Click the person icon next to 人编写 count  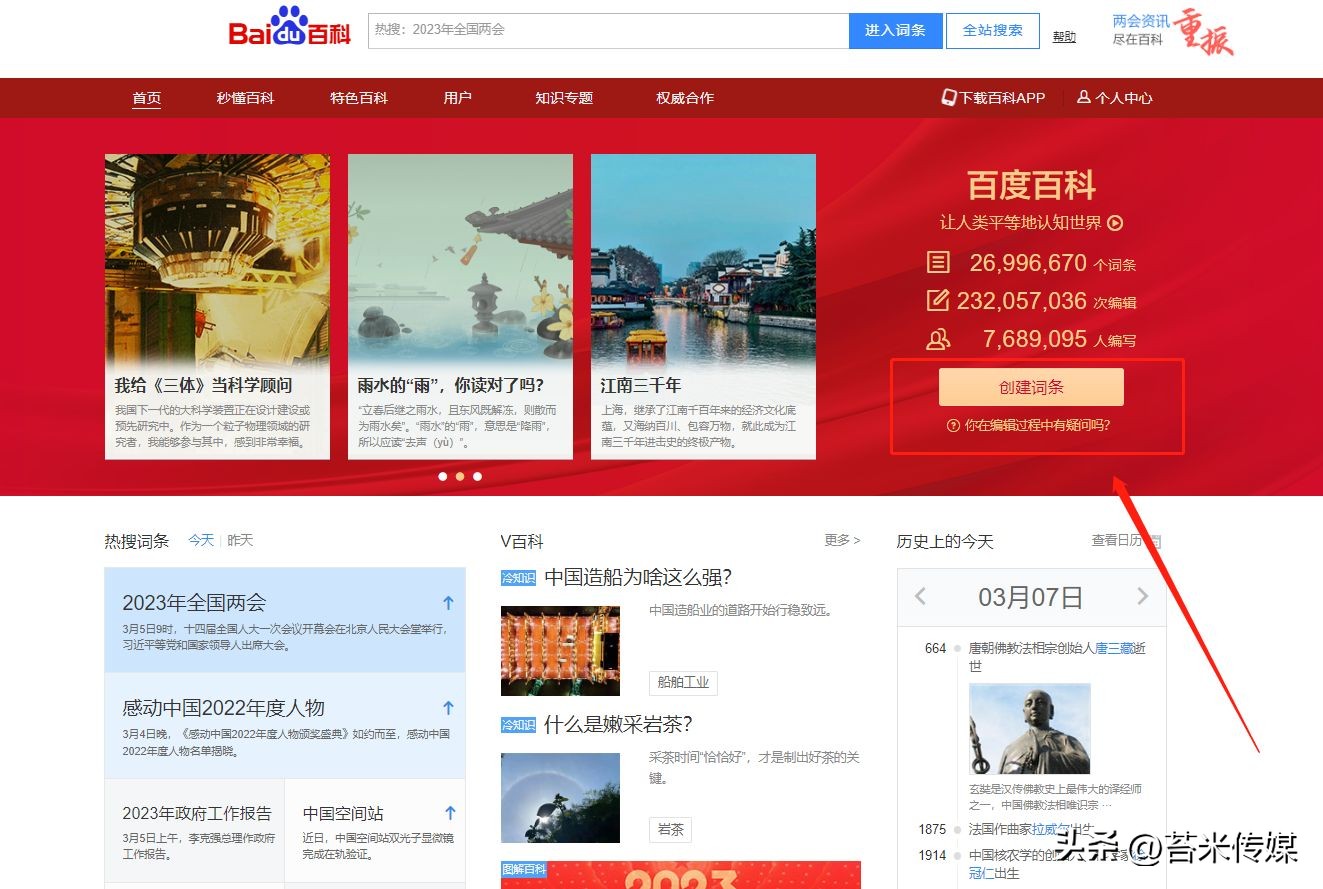click(938, 338)
